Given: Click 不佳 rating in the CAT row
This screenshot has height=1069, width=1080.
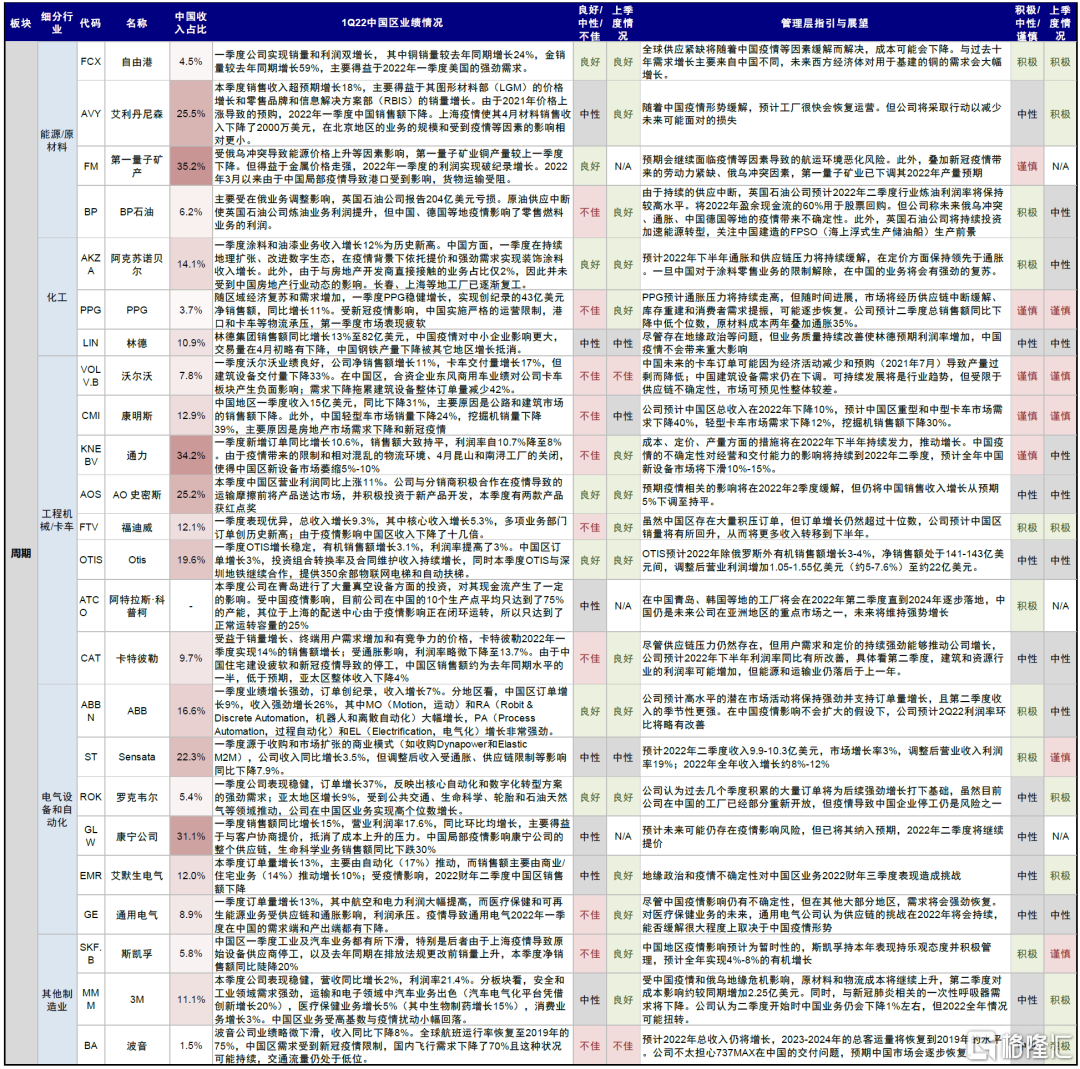Looking at the screenshot, I should 590,658.
